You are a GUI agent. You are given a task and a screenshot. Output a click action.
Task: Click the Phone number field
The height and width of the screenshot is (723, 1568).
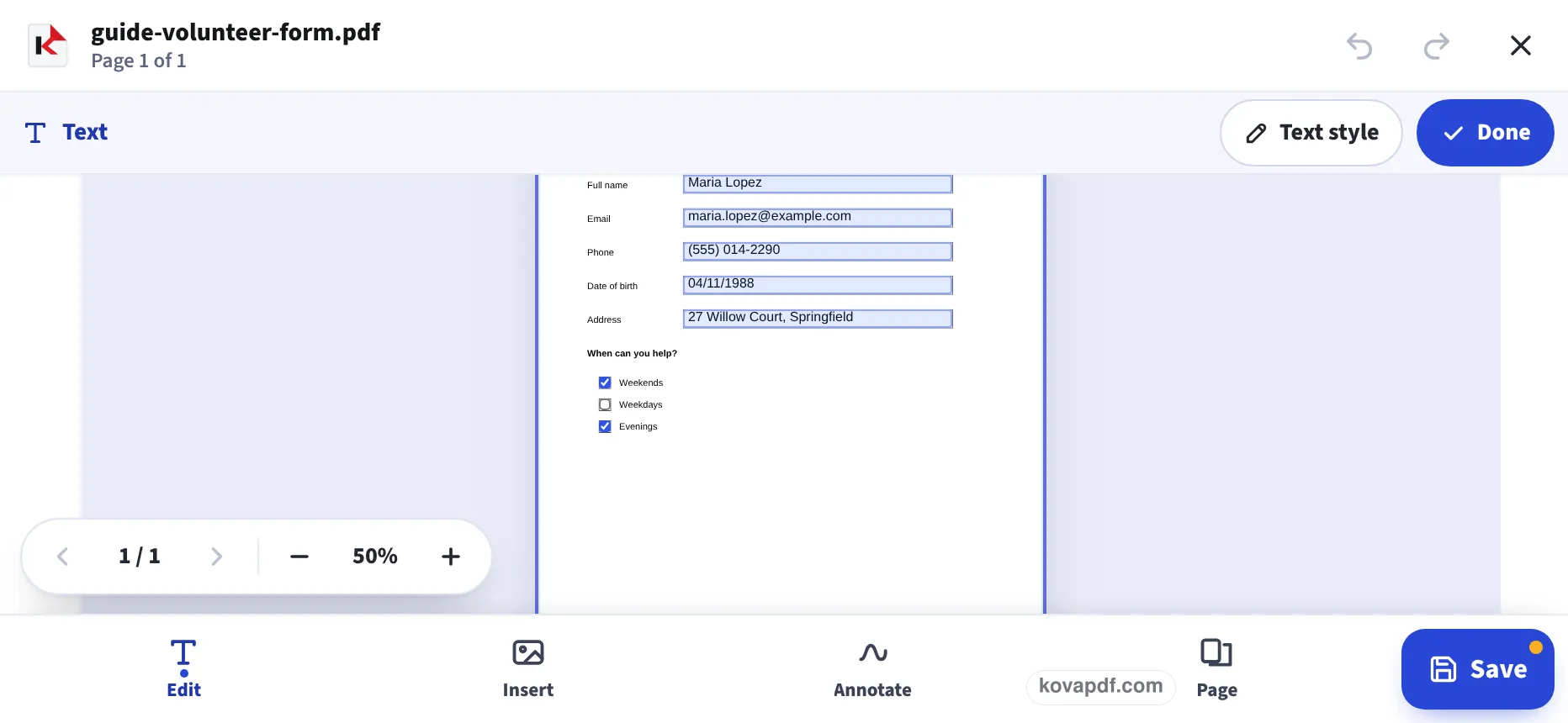pyautogui.click(x=818, y=251)
